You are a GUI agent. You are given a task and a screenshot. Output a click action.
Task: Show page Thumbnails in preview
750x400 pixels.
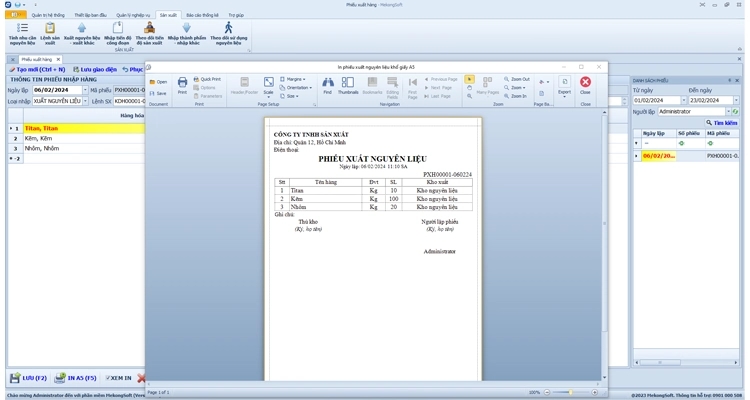pyautogui.click(x=347, y=85)
